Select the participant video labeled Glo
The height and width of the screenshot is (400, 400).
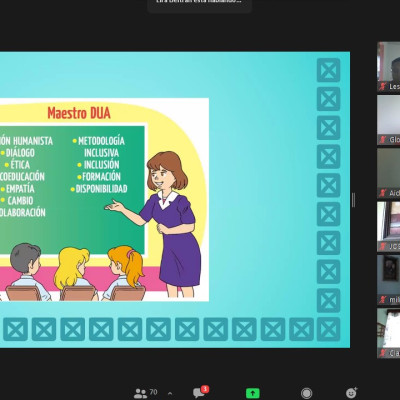389,120
